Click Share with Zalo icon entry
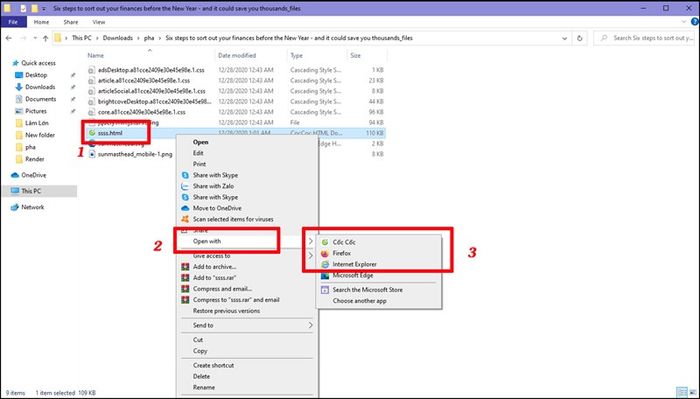This screenshot has height=399, width=700. pos(185,186)
